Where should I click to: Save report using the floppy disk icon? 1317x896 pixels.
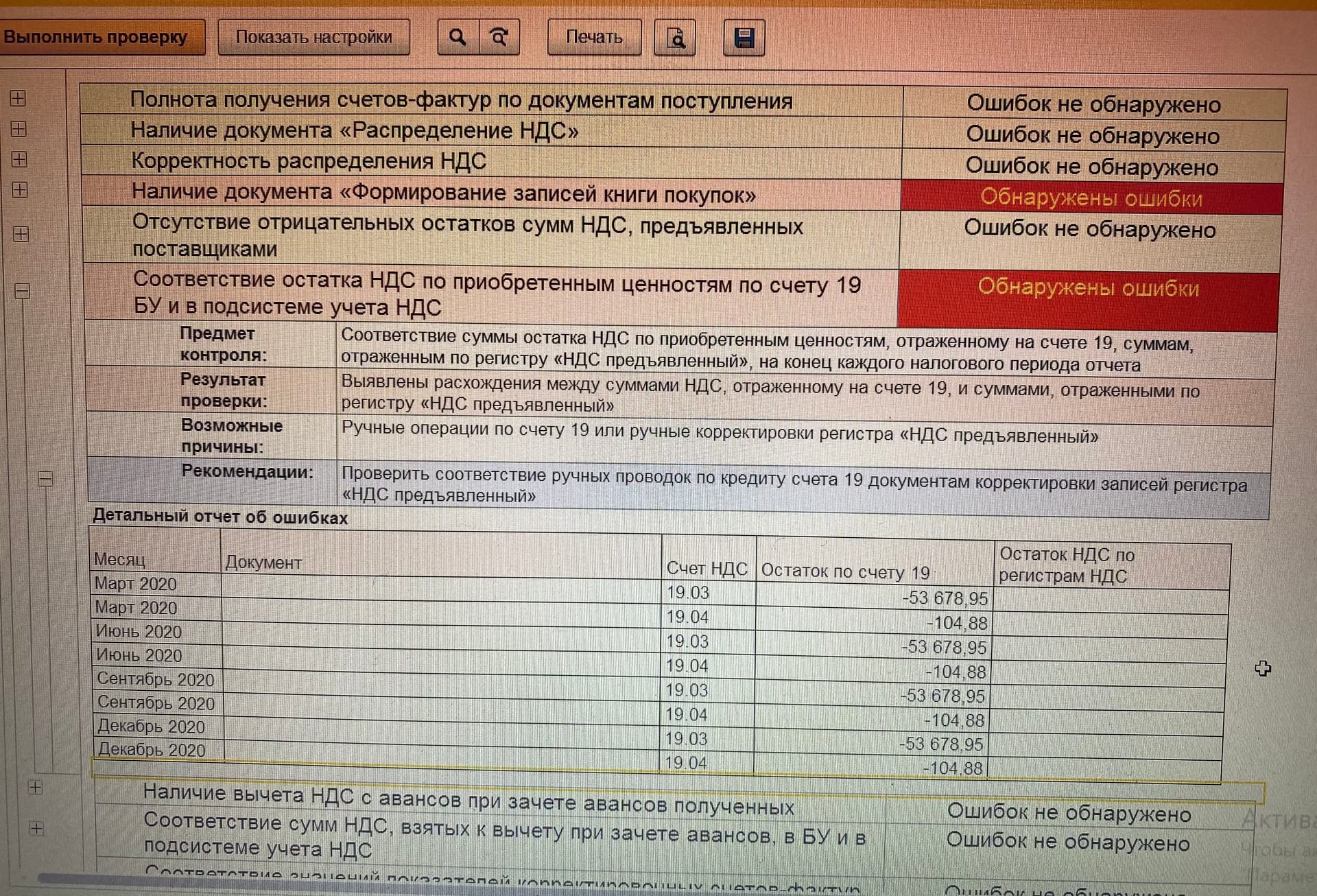coord(744,38)
